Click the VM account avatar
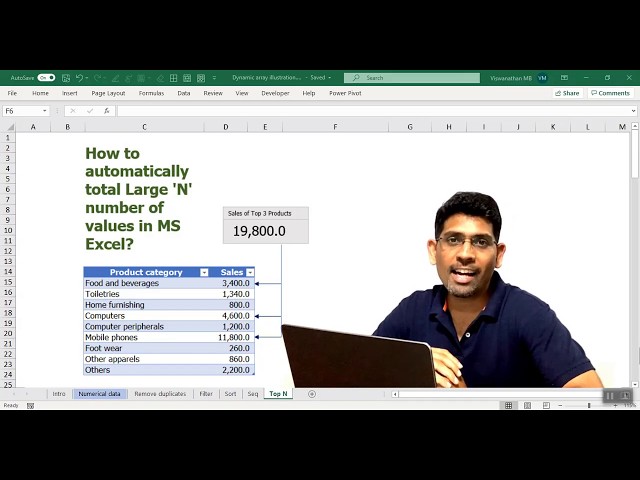Image resolution: width=640 pixels, height=480 pixels. coord(542,78)
